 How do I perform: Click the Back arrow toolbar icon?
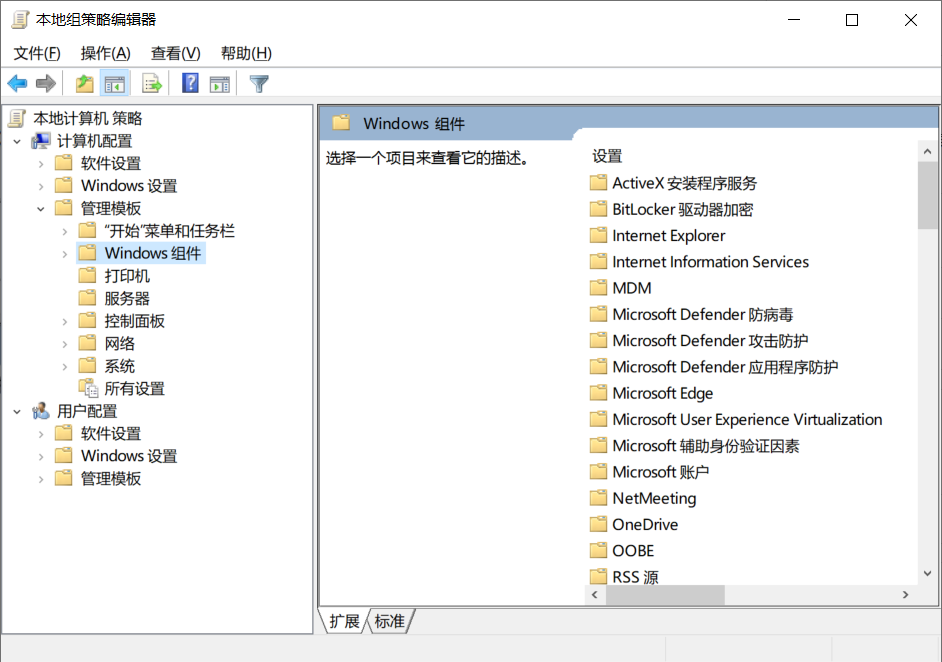tap(17, 84)
